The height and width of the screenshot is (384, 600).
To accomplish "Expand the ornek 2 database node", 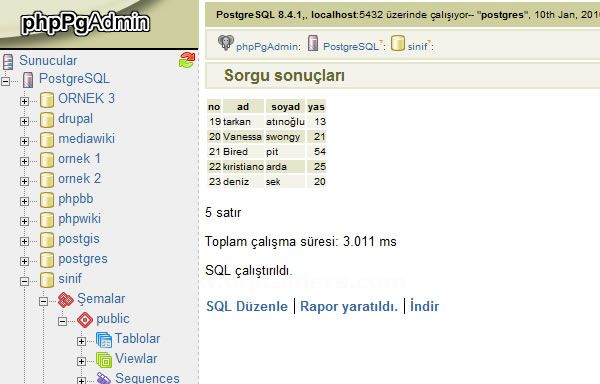I will click(24, 181).
